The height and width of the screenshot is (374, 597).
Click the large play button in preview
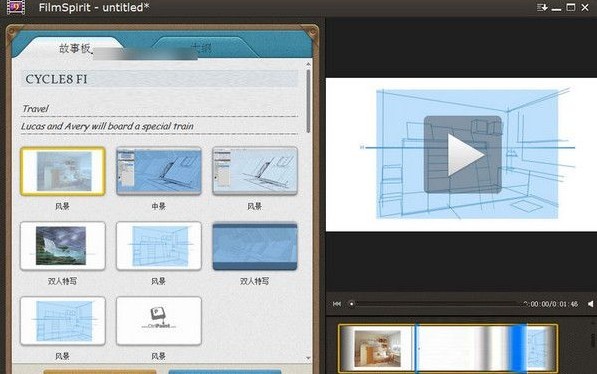[463, 155]
